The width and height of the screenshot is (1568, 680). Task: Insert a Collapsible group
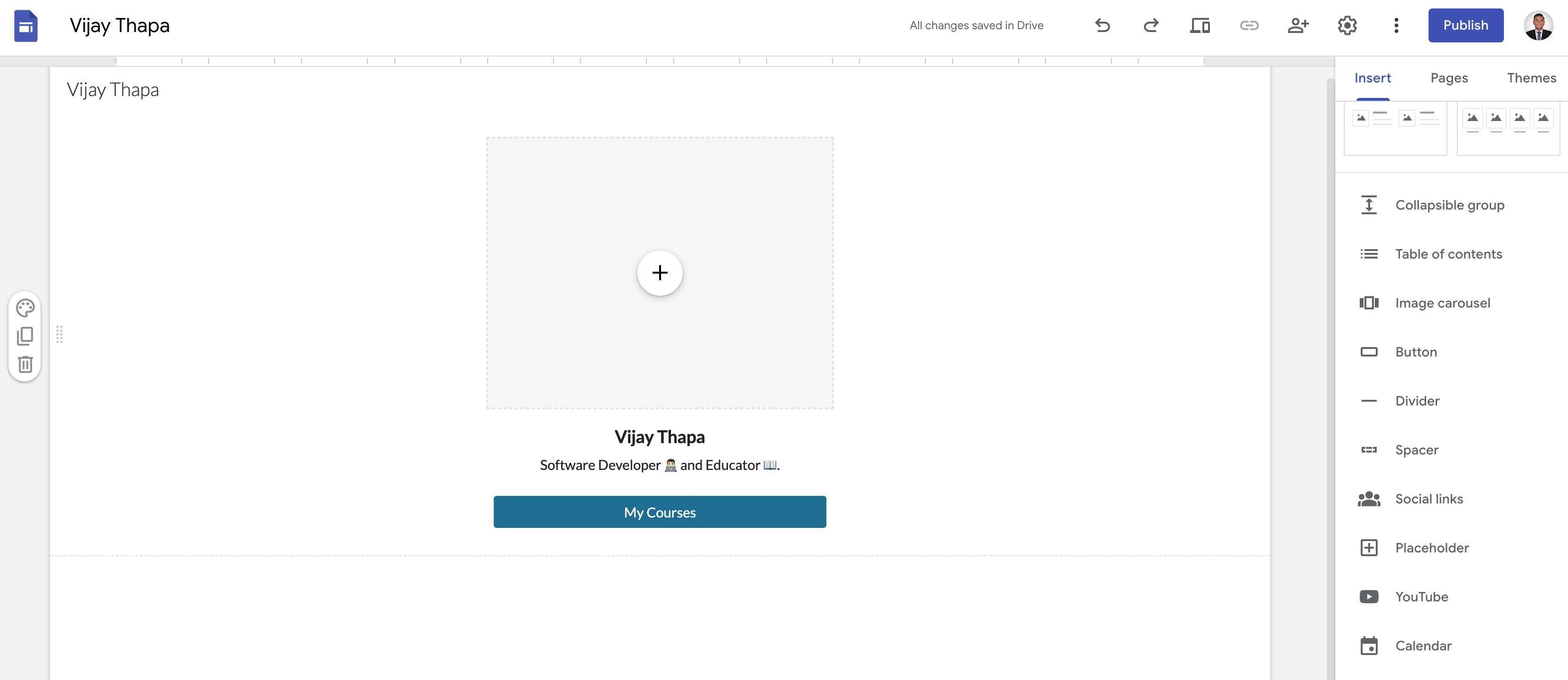[x=1451, y=205]
